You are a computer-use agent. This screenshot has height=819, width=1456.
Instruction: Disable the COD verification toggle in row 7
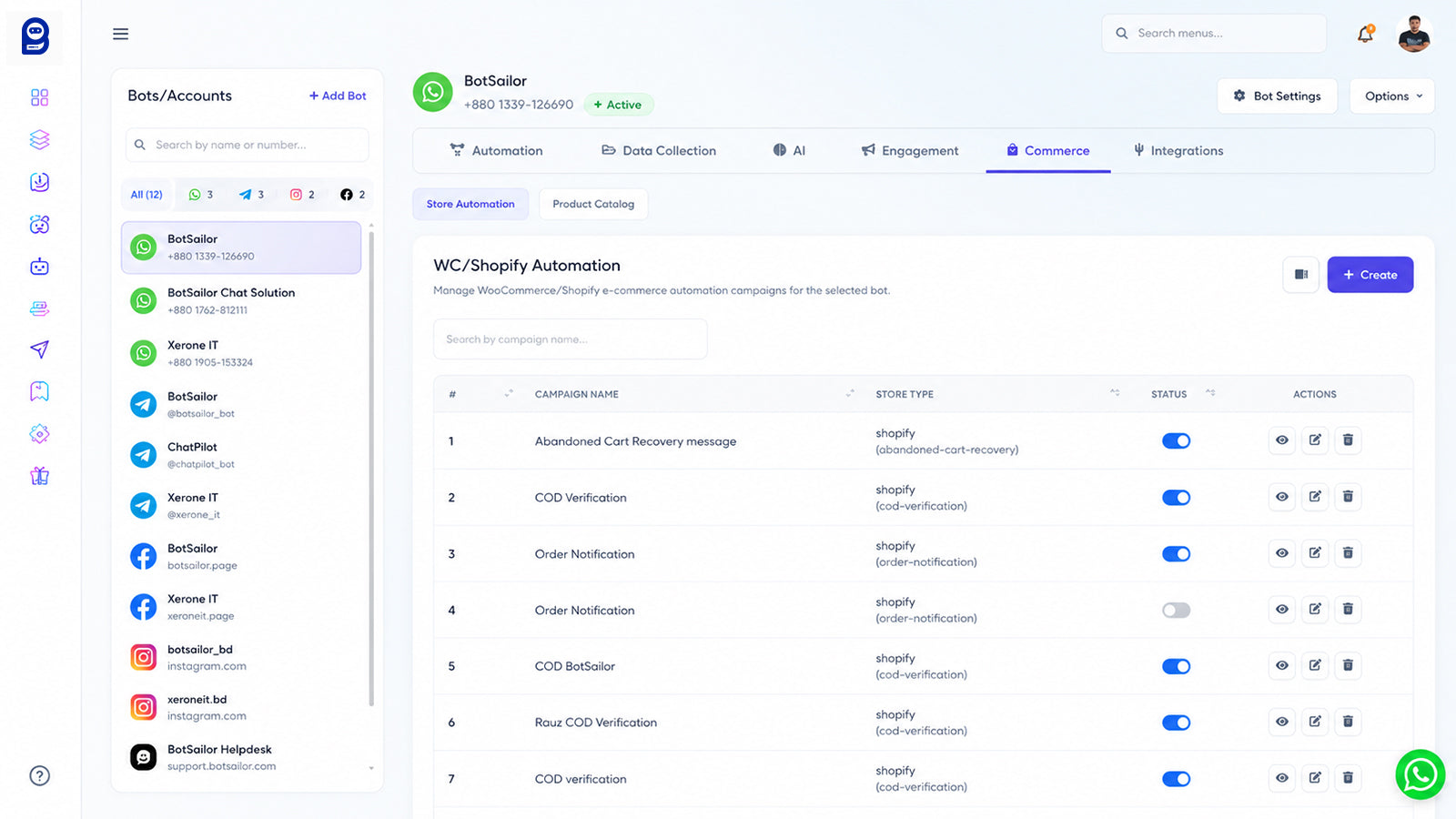[1176, 779]
